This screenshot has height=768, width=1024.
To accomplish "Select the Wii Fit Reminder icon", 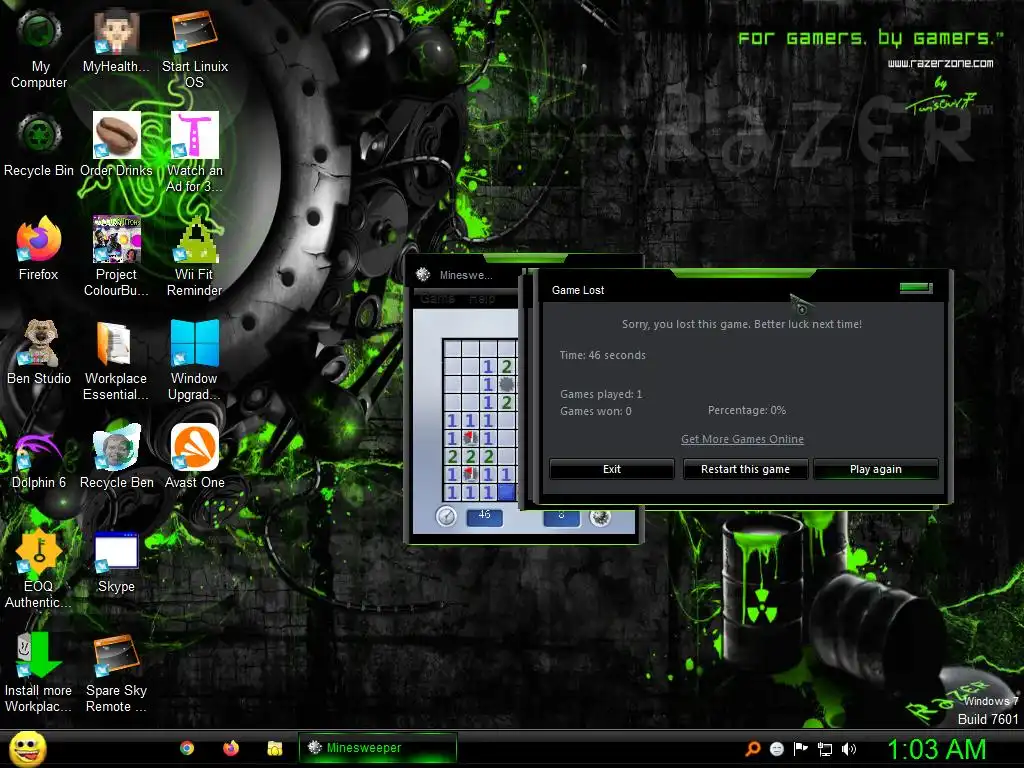I will (x=195, y=257).
